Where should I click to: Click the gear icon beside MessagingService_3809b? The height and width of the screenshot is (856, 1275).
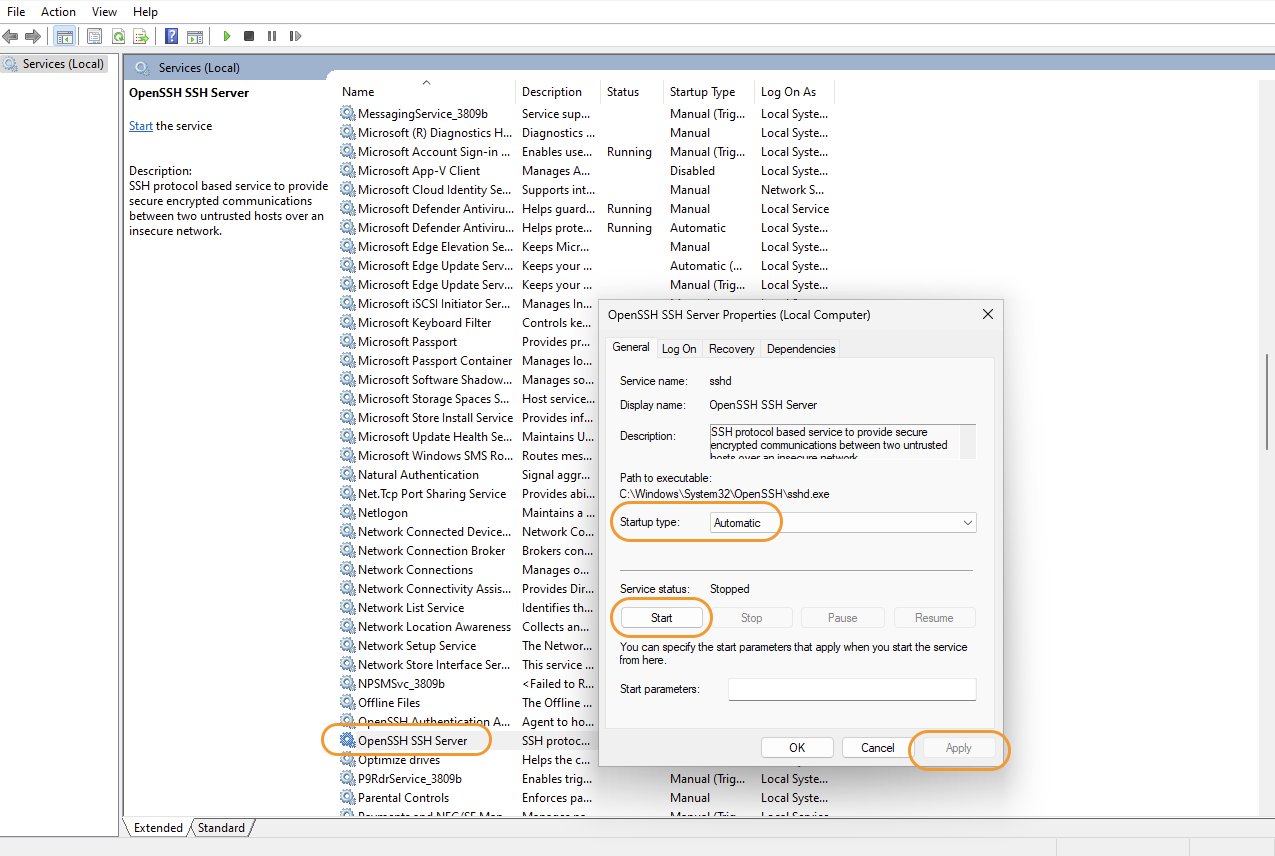[x=348, y=114]
